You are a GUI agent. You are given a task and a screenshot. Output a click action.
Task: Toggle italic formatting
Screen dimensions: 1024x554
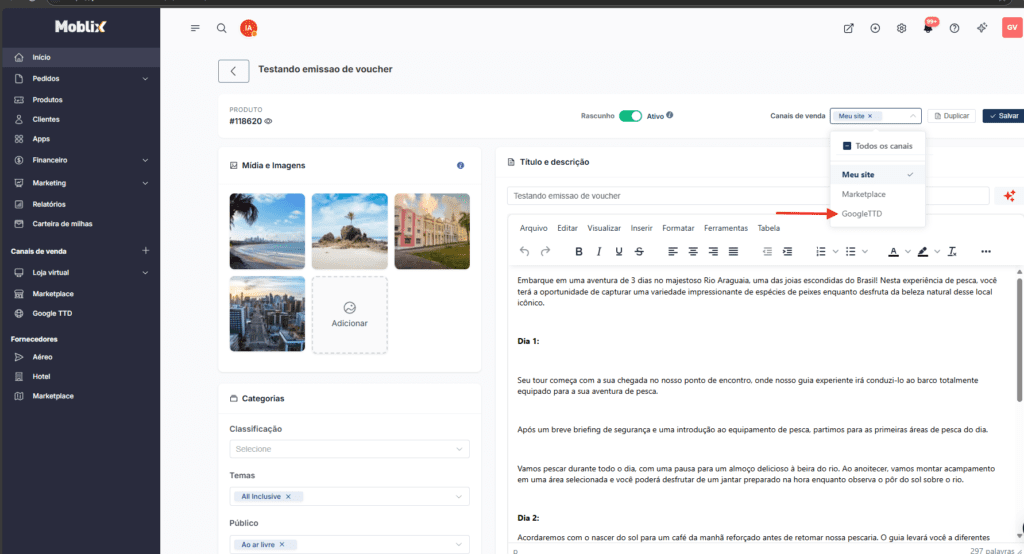pos(599,251)
